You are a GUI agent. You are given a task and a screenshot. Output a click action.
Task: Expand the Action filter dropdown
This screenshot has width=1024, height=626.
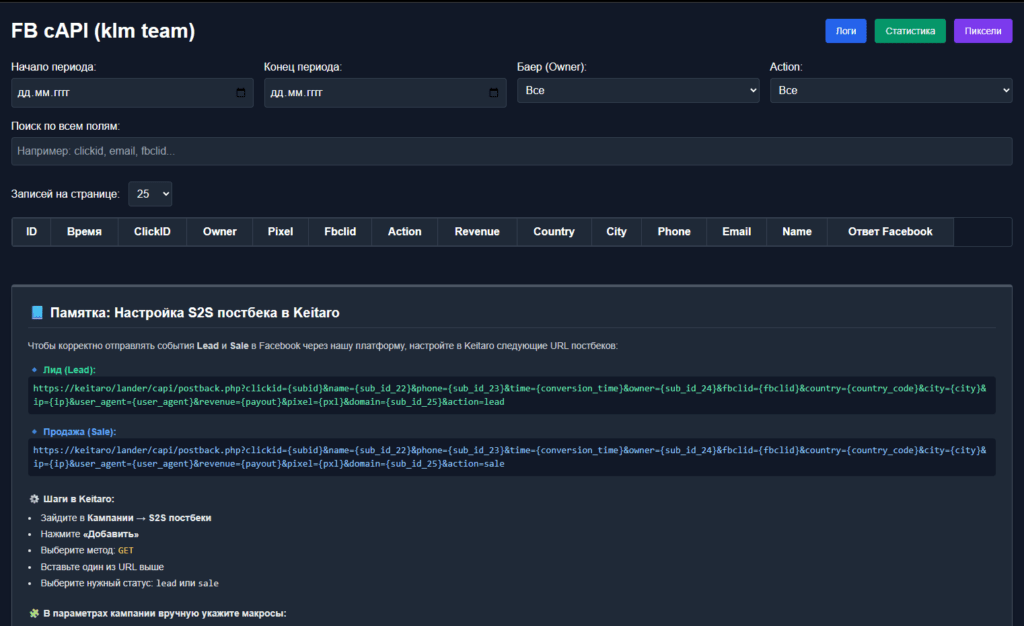(891, 91)
